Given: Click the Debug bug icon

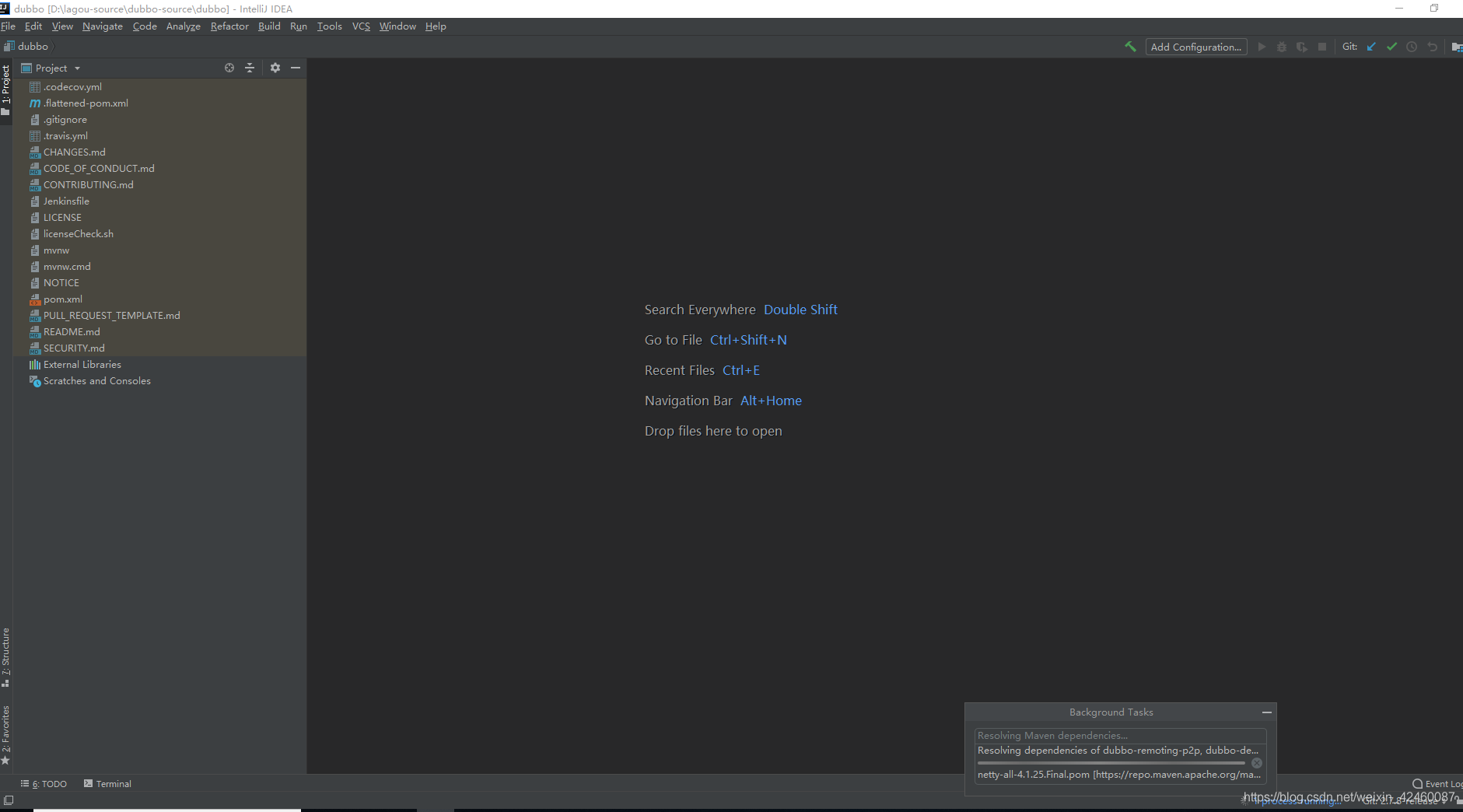Looking at the screenshot, I should (x=1282, y=47).
